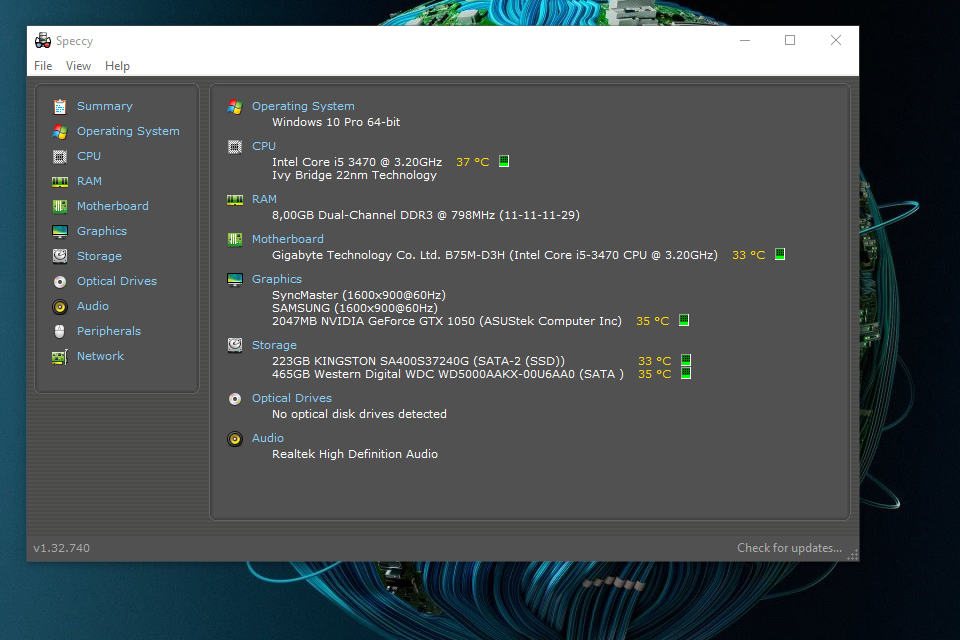Open the Operating System heading link
The image size is (960, 640).
303,106
